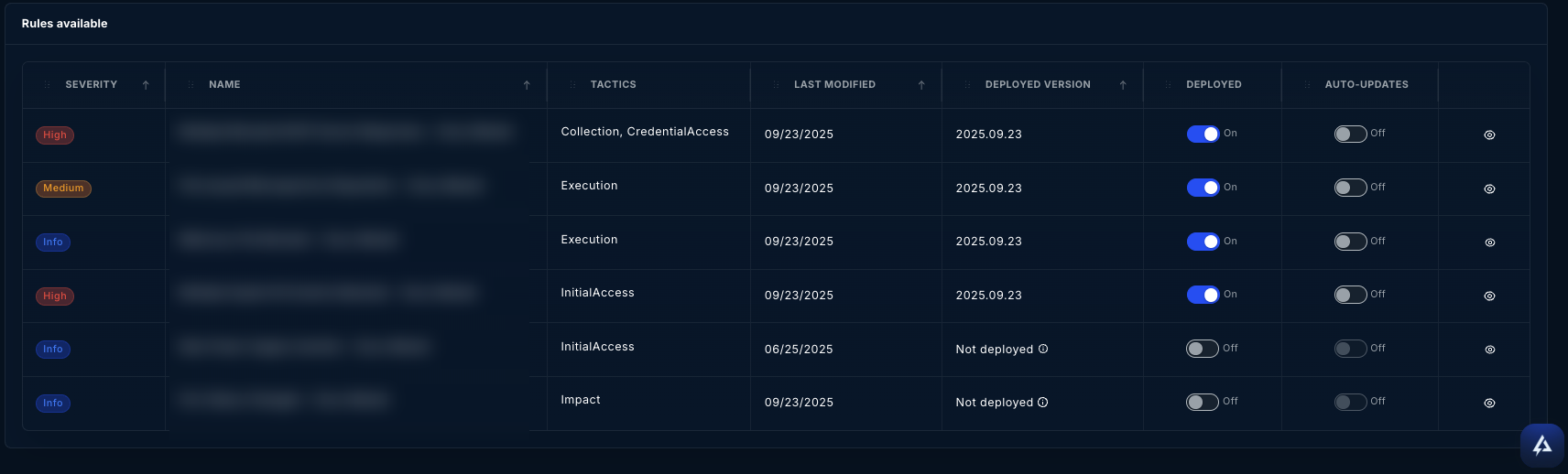Screen dimensions: 1568x474
Task: Sort by Severity using its arrow
Action: pyautogui.click(x=146, y=85)
